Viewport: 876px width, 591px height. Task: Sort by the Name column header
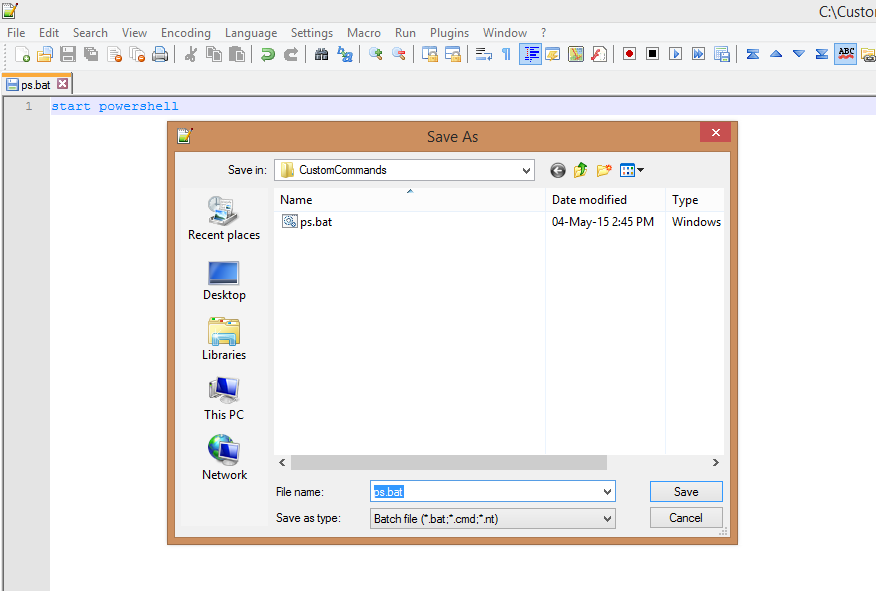pos(410,200)
